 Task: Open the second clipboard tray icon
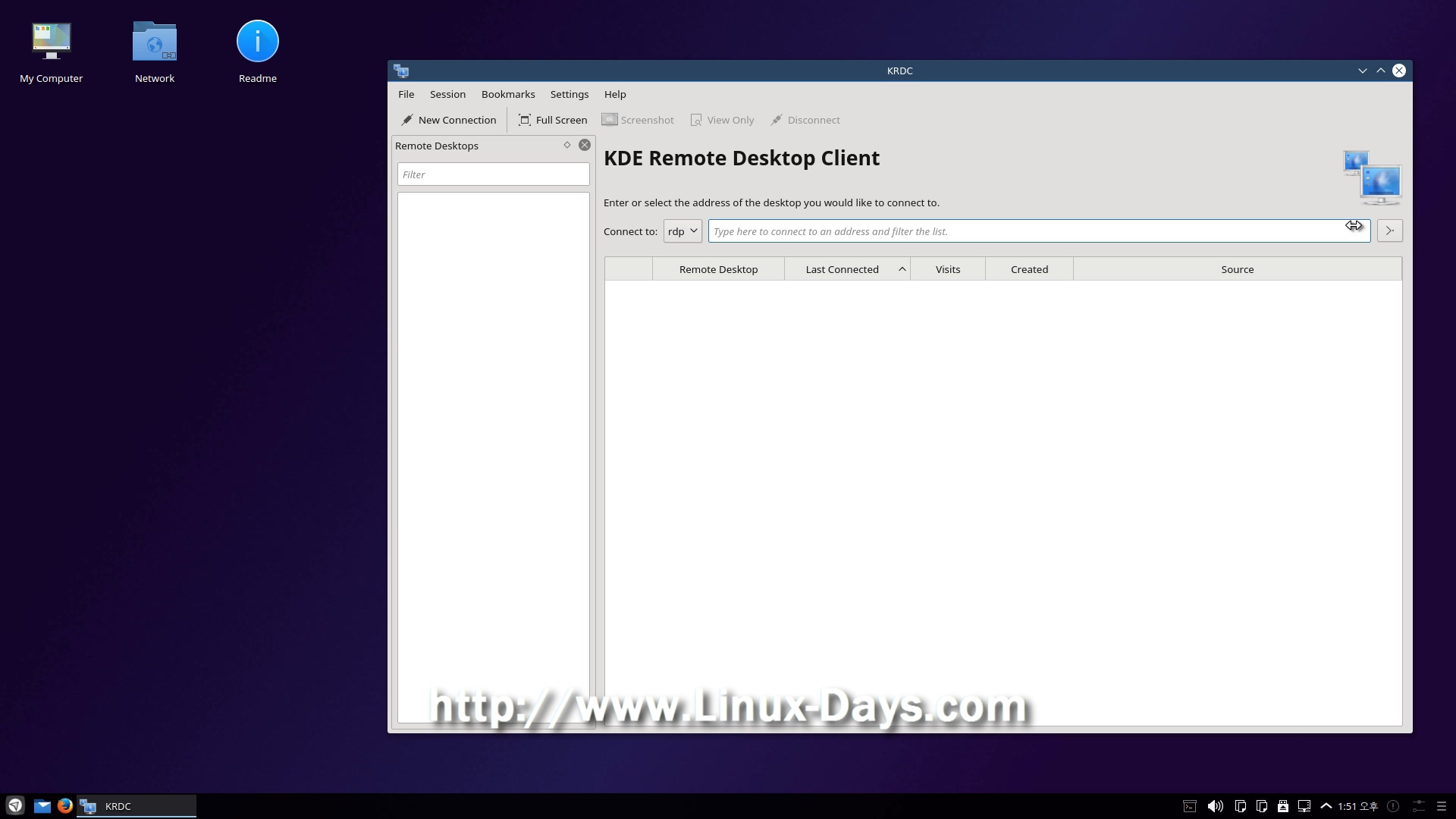click(1262, 806)
